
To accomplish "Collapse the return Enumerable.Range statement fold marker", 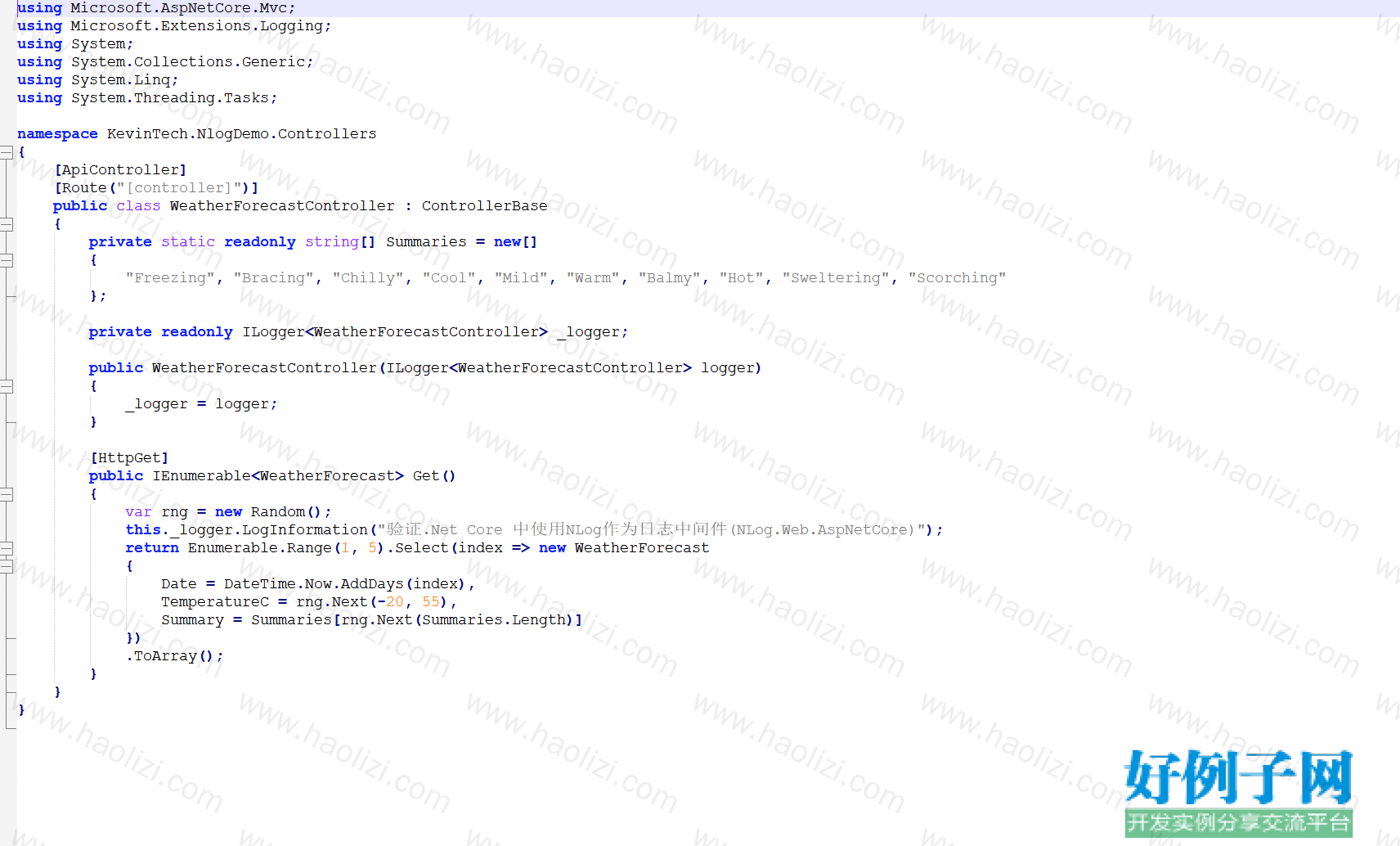I will [x=7, y=548].
